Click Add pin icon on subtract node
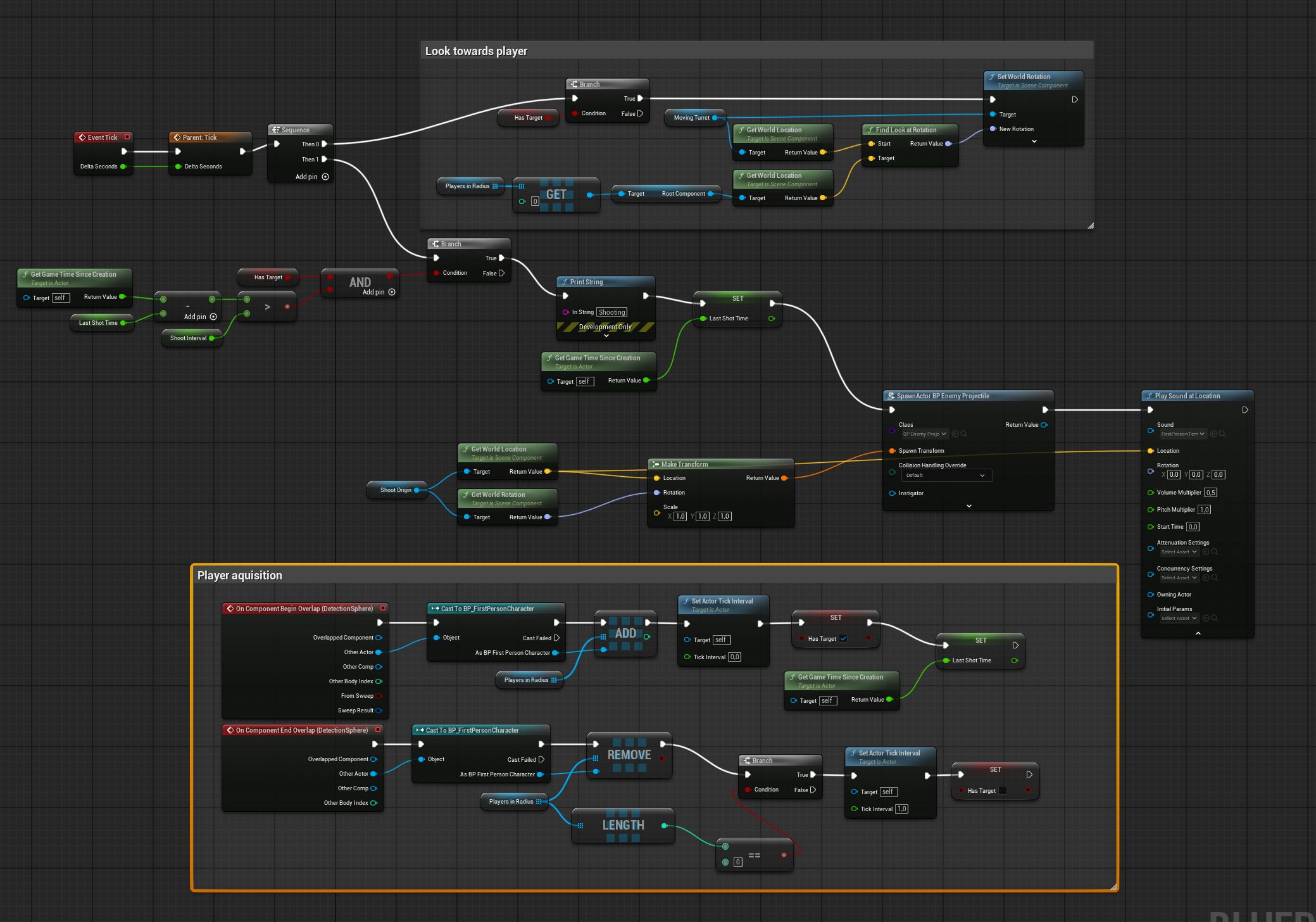This screenshot has height=922, width=1316. pos(213,317)
